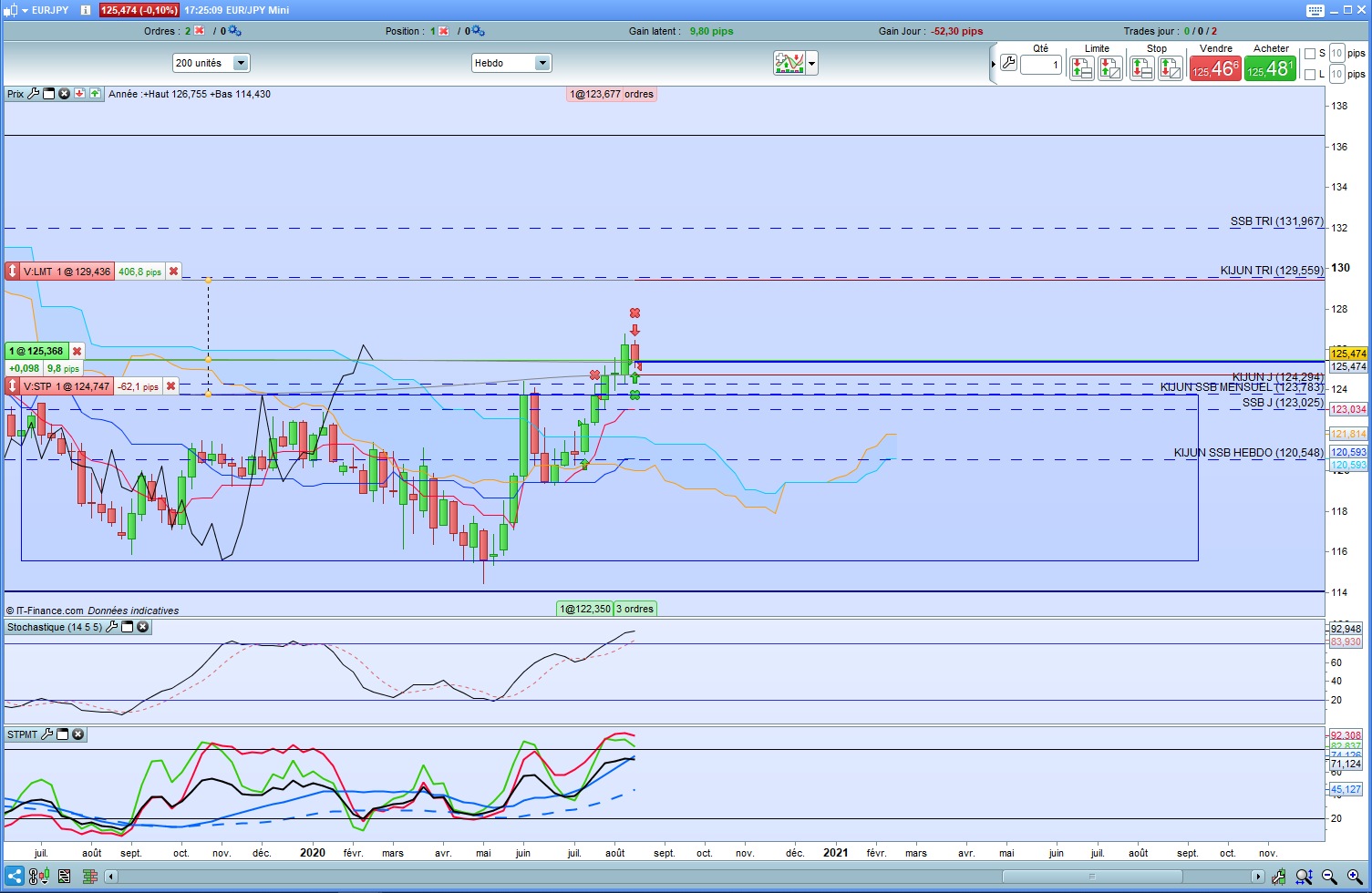The width and height of the screenshot is (1372, 893).
Task: Maximize the Stochastique panel
Action: click(x=128, y=627)
